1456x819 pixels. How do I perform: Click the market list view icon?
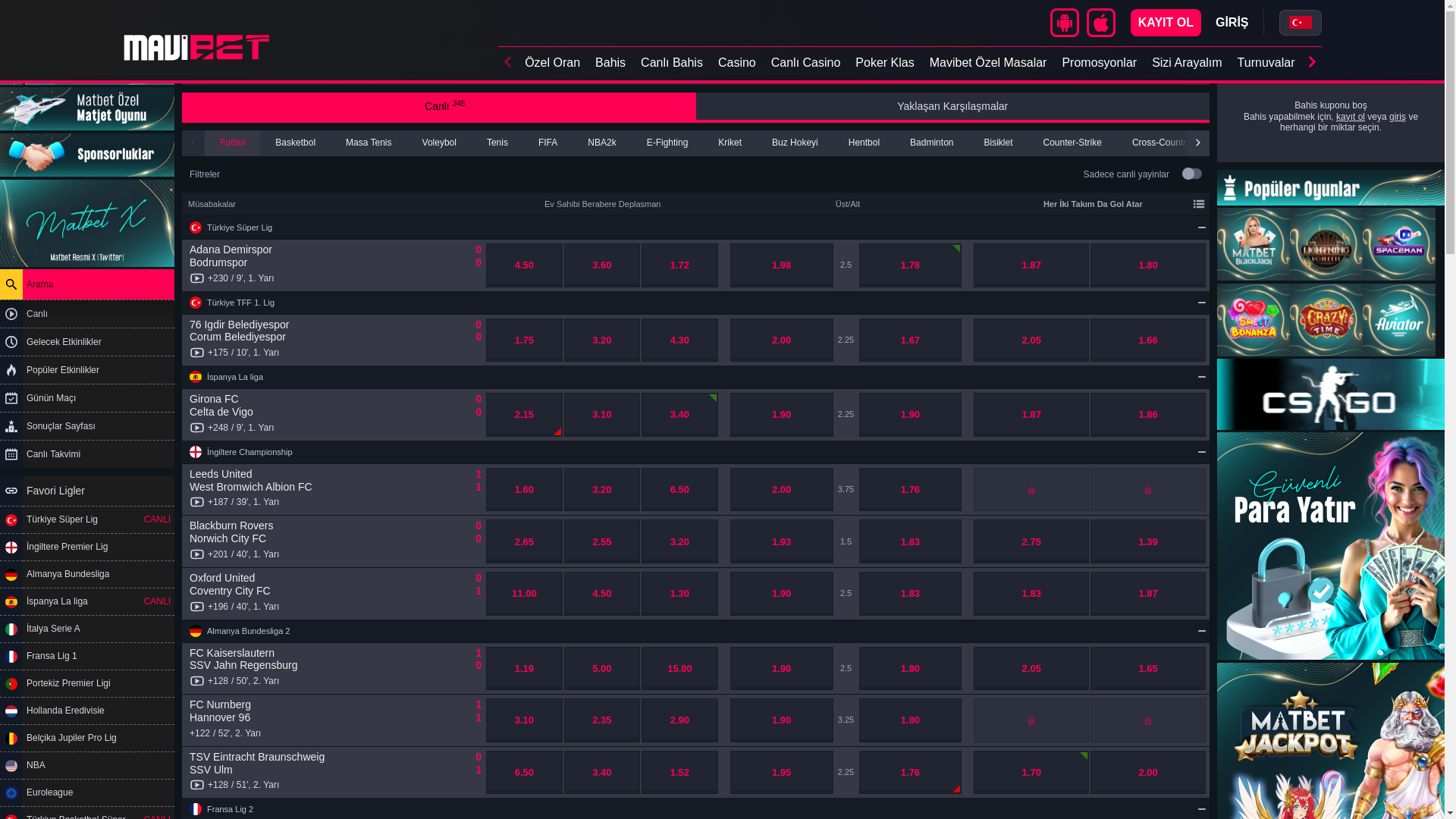(1199, 204)
